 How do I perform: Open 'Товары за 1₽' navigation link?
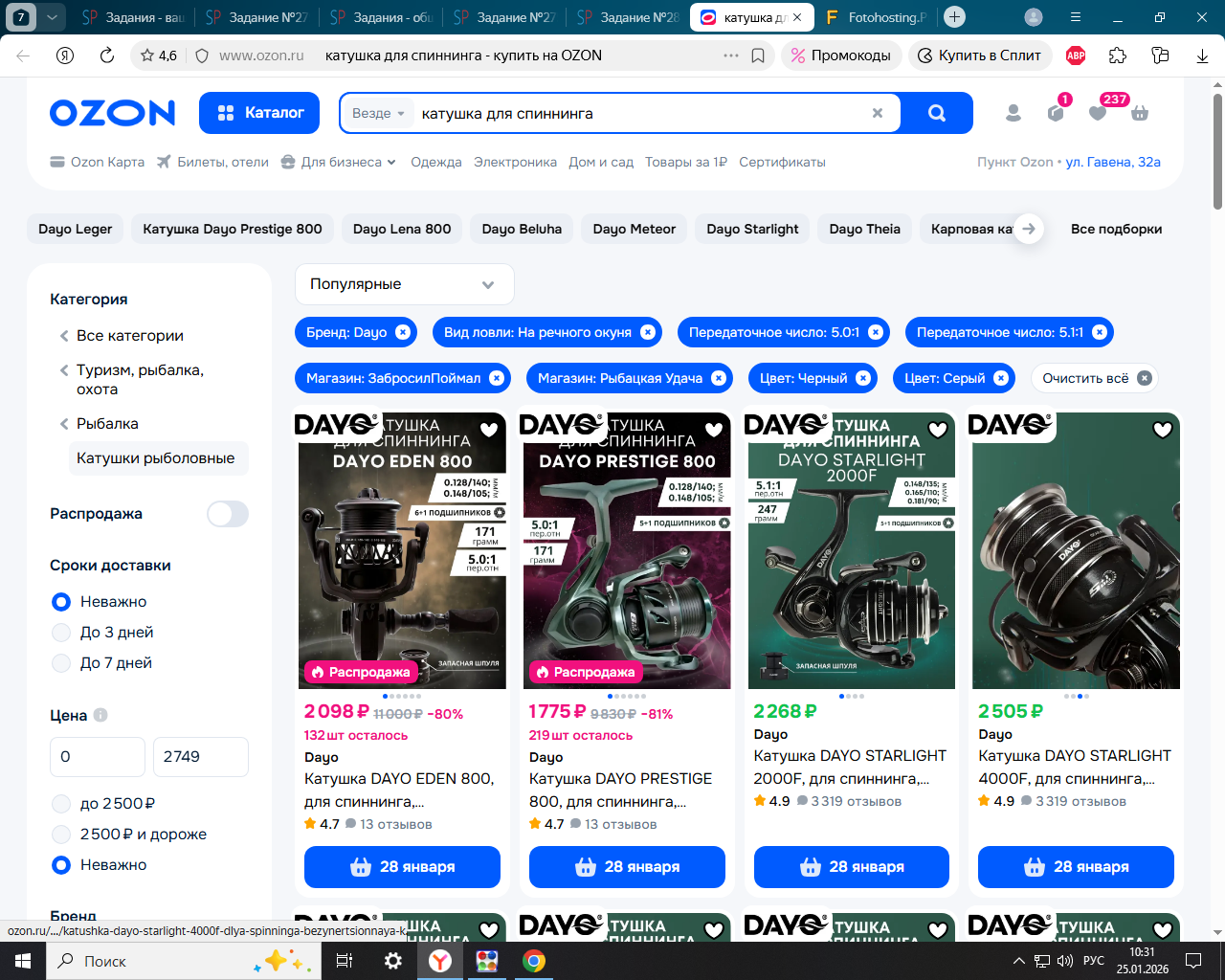pyautogui.click(x=686, y=162)
